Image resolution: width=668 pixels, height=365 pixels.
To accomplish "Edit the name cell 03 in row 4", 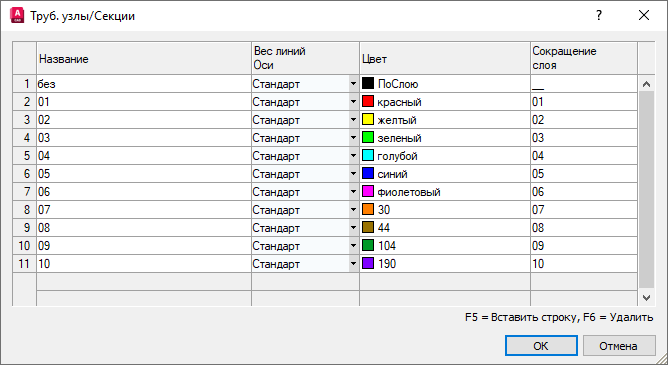I will pyautogui.click(x=144, y=138).
